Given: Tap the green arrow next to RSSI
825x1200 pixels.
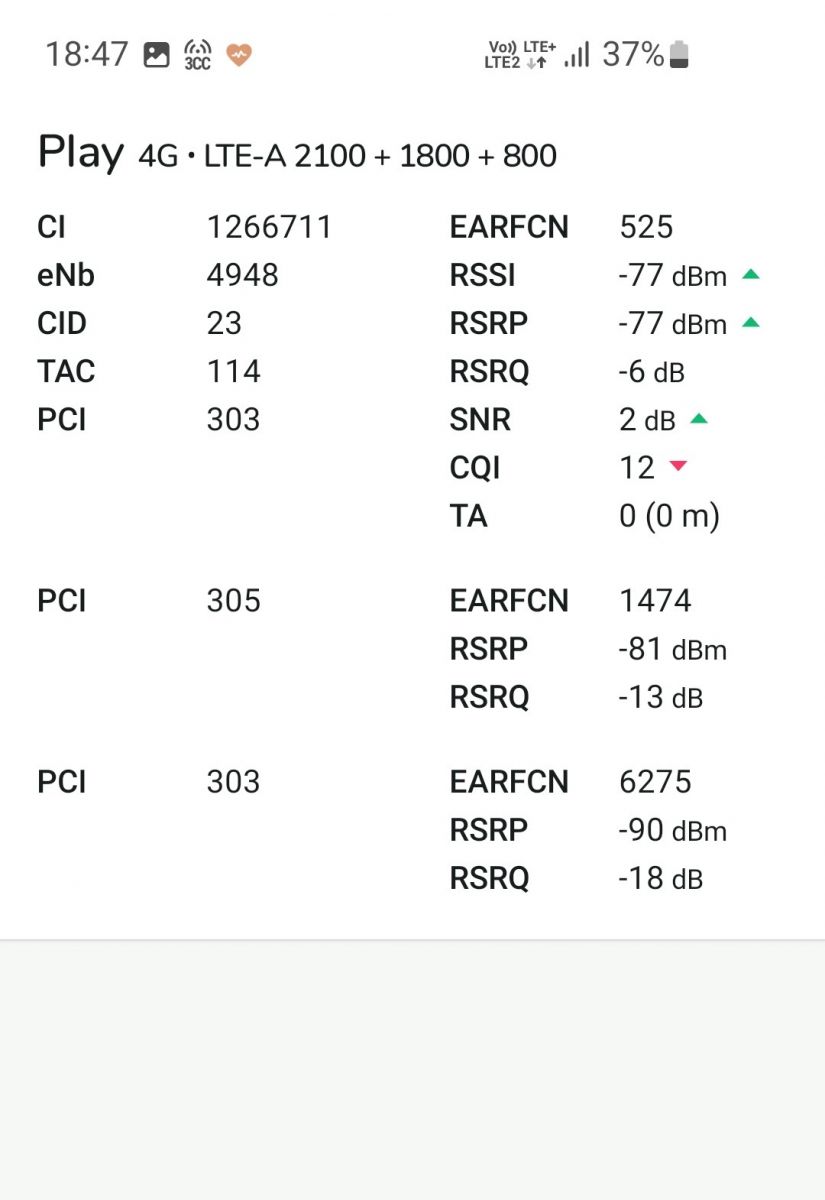Looking at the screenshot, I should (751, 274).
